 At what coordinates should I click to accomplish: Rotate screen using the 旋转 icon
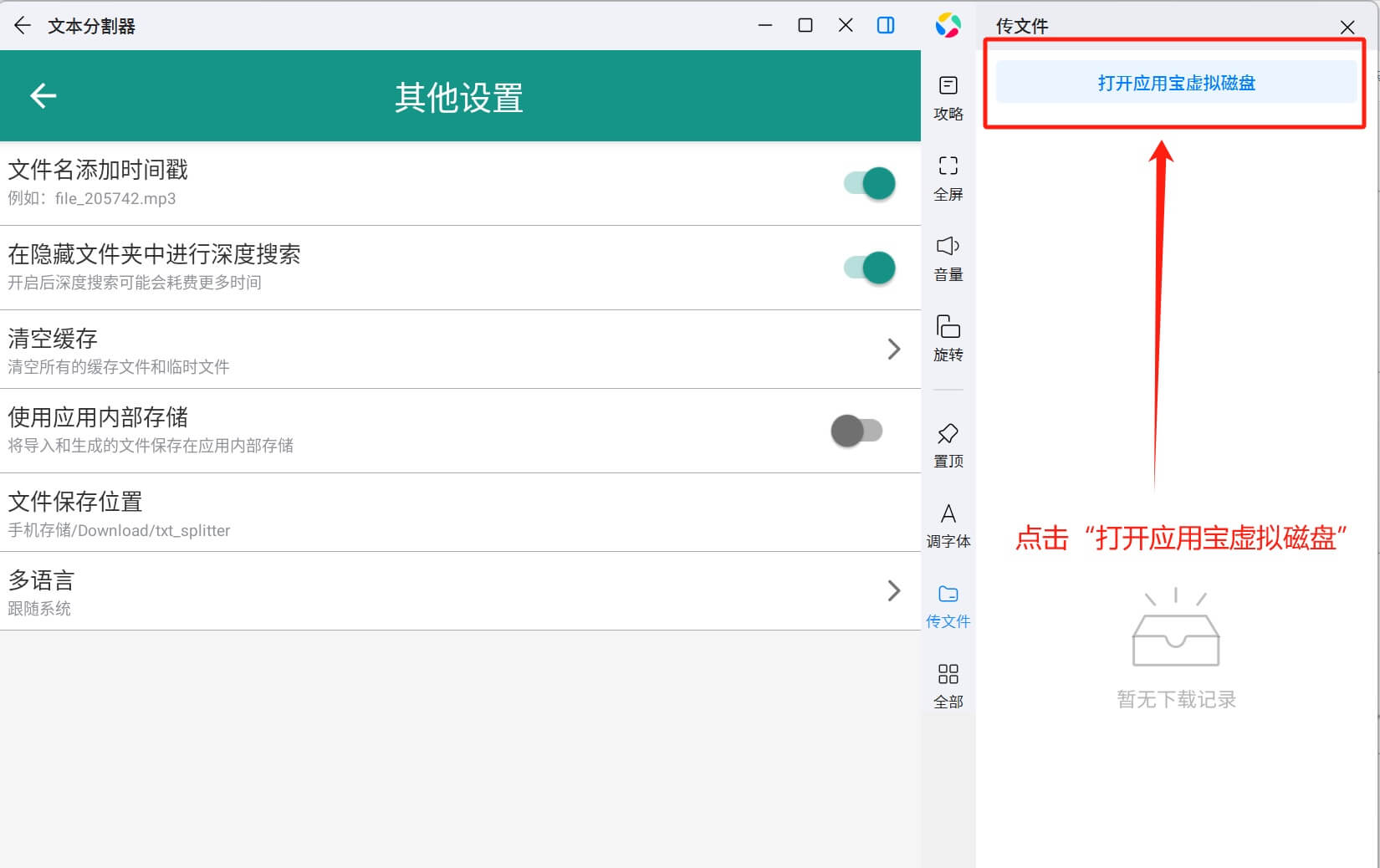pyautogui.click(x=948, y=338)
